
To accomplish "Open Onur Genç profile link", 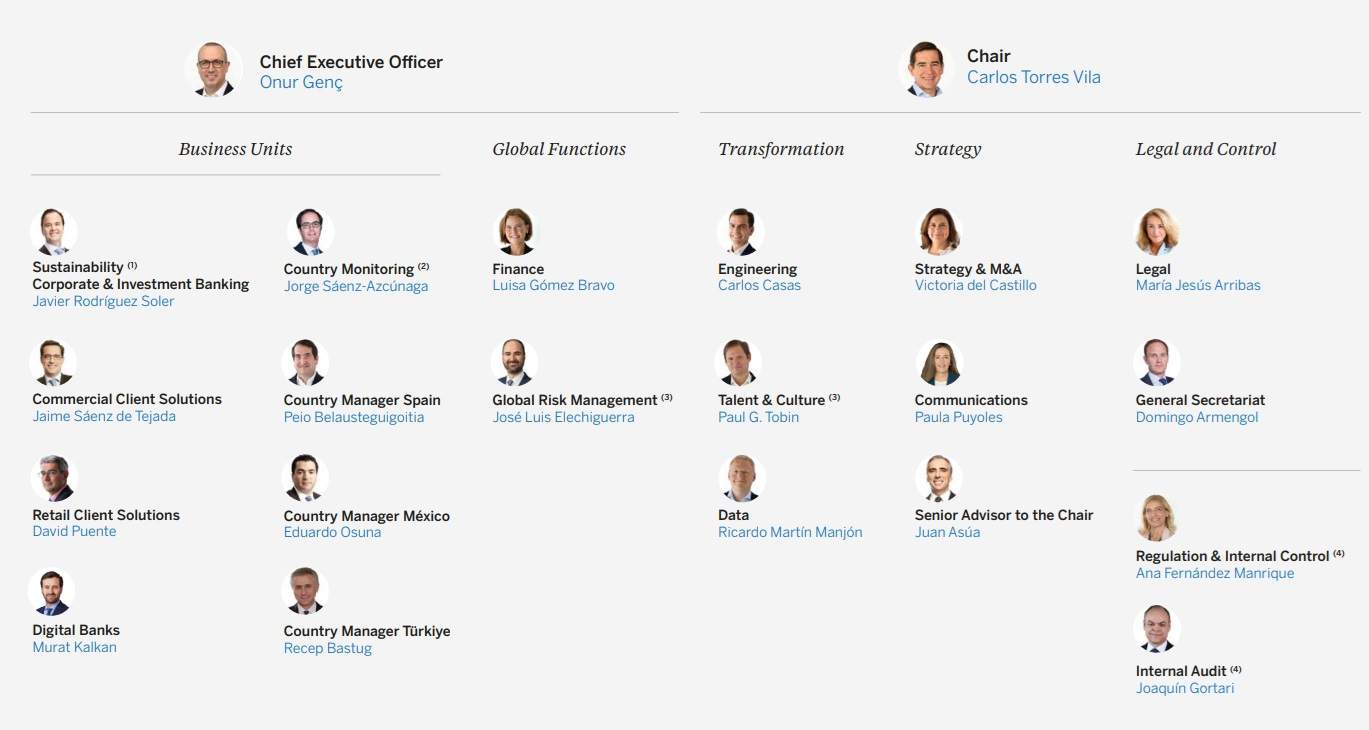I will 301,82.
